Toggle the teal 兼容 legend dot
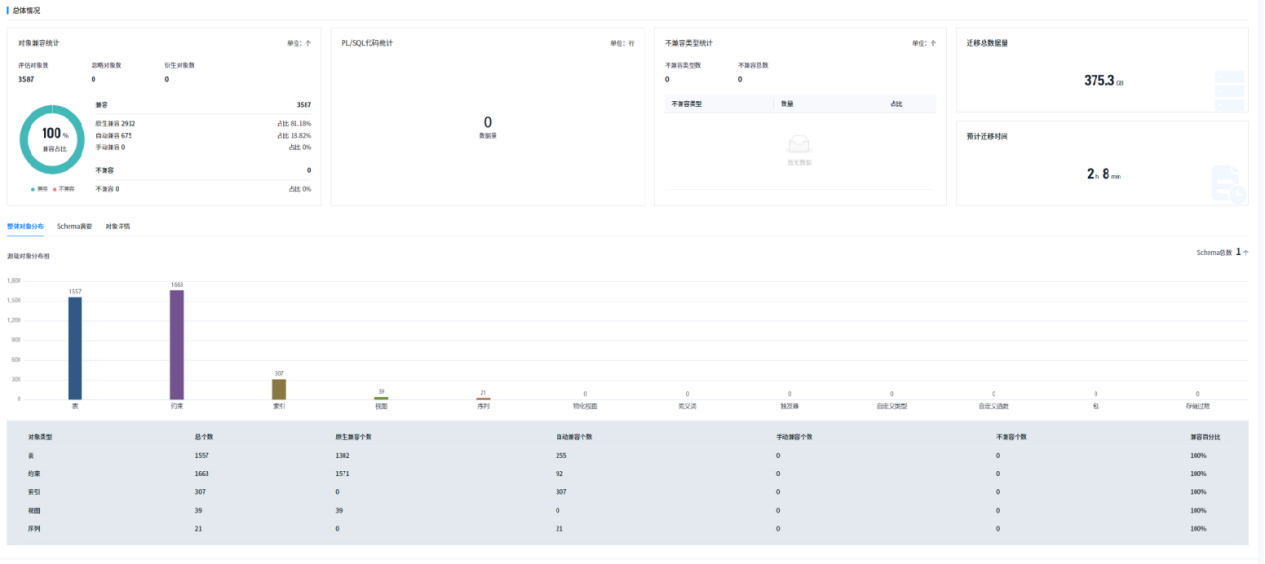This screenshot has height=564, width=1265. click(35, 188)
